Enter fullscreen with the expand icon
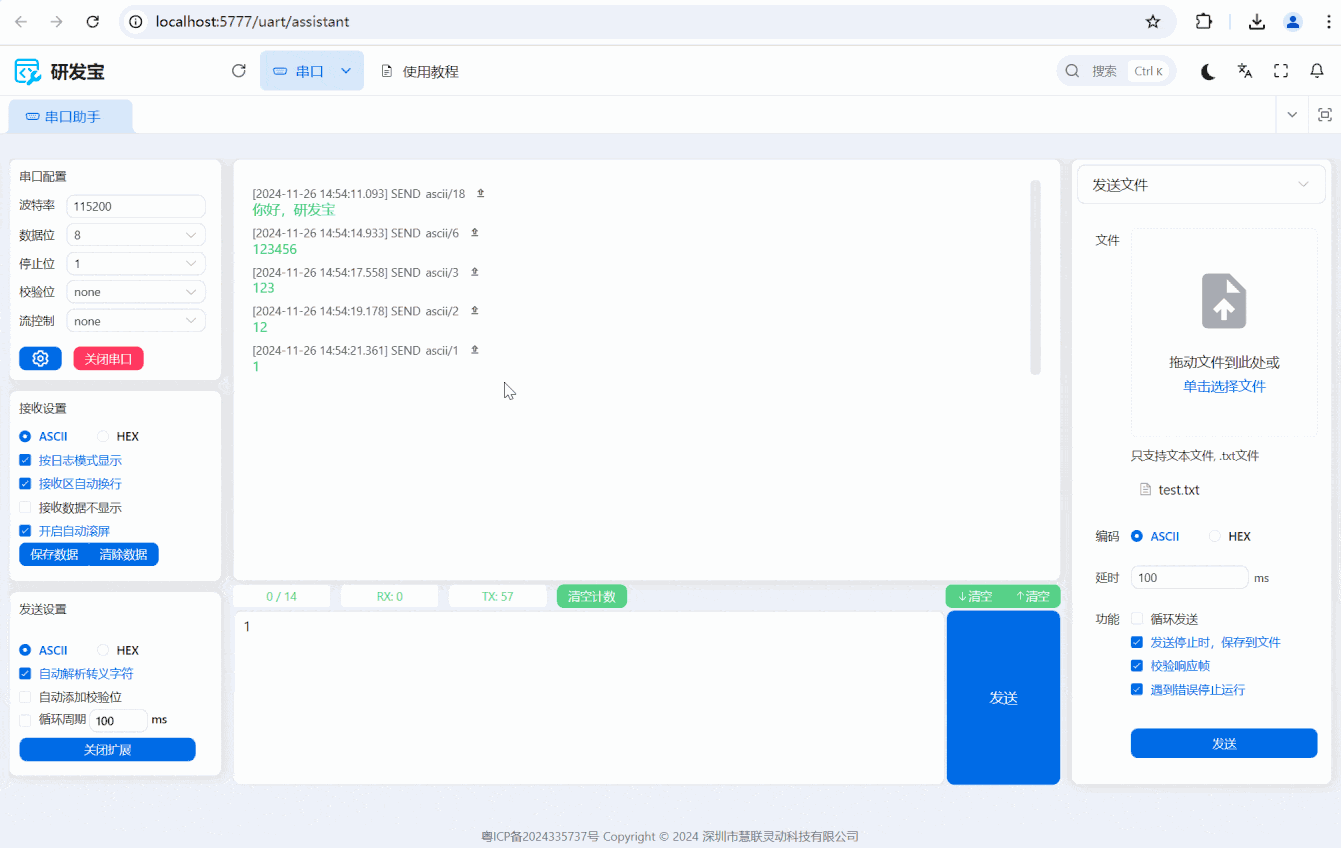1341x848 pixels. 1281,71
